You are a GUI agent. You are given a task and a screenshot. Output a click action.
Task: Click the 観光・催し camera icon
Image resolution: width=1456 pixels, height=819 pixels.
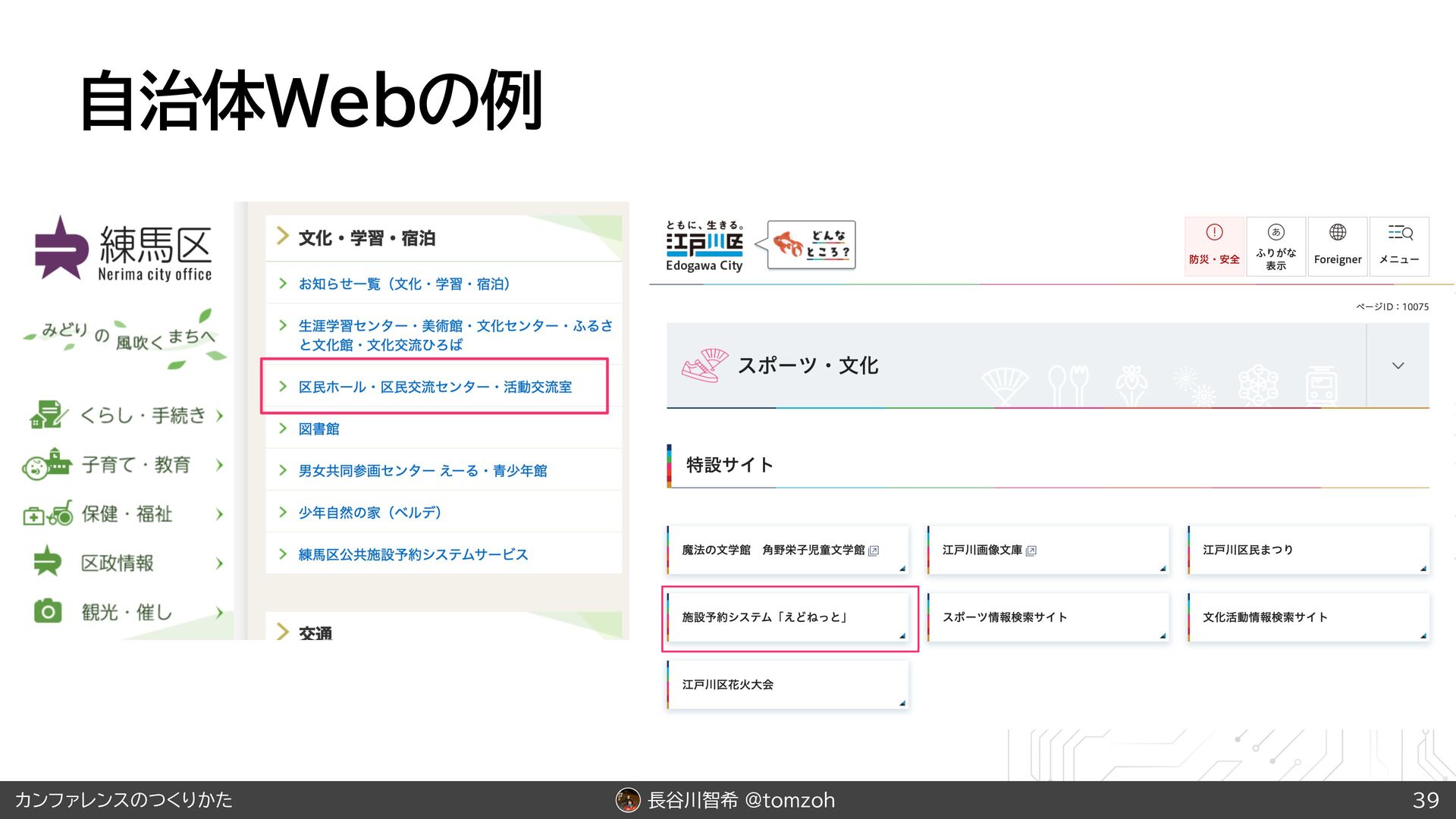47,611
